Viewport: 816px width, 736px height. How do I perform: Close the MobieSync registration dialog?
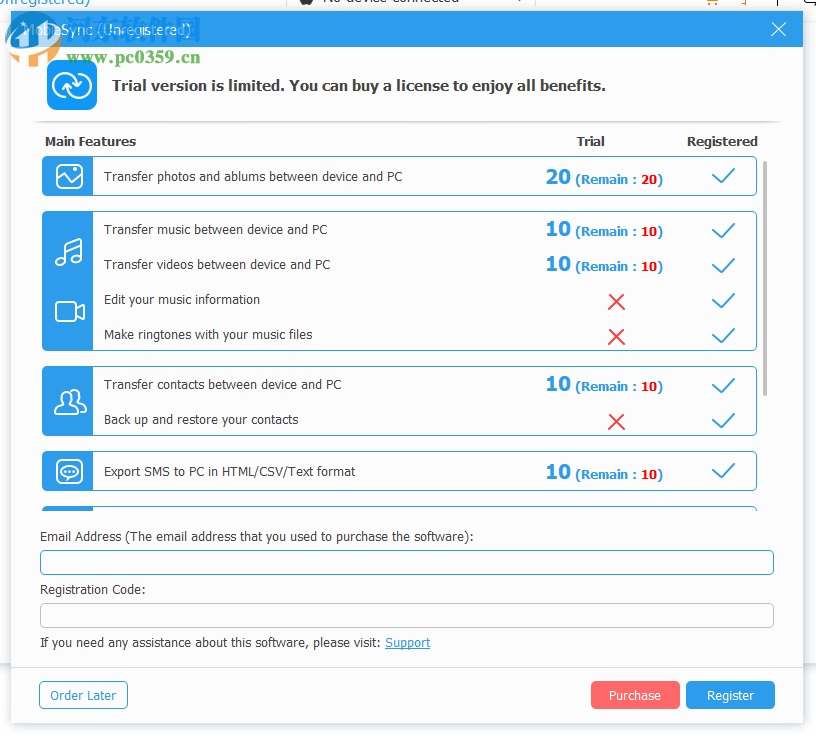click(778, 29)
